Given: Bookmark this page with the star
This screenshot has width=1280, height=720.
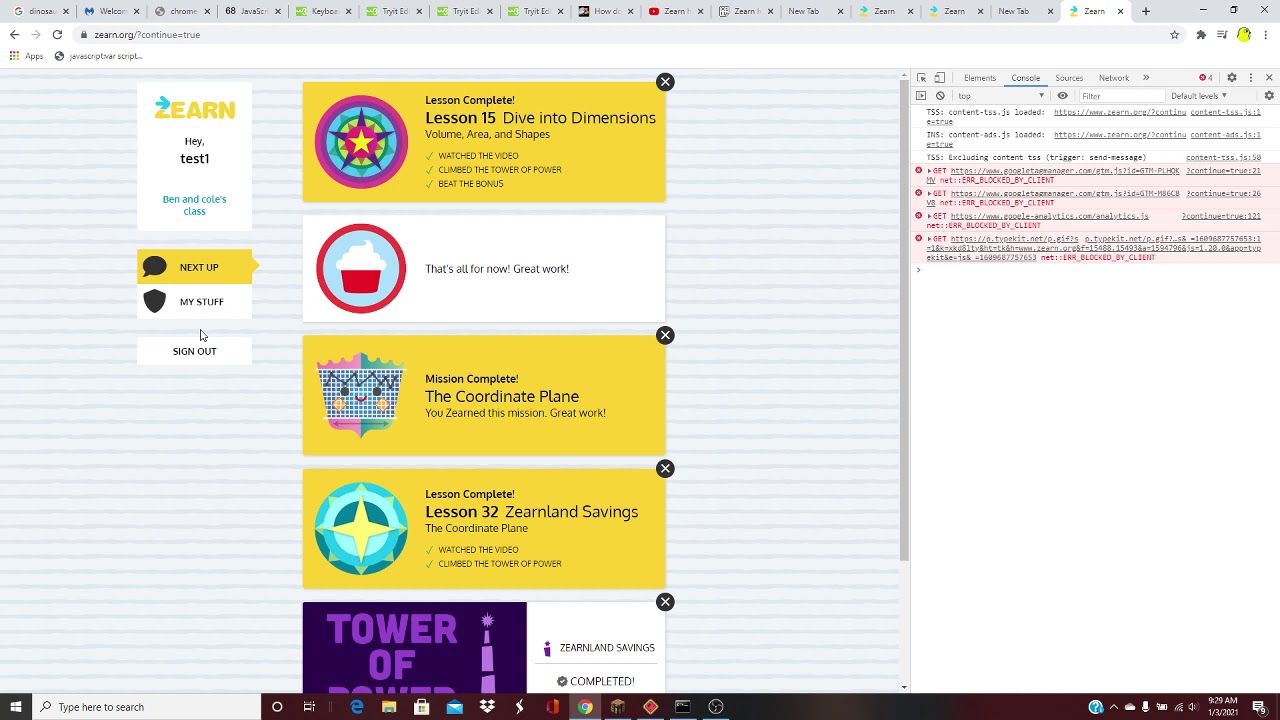Looking at the screenshot, I should click(x=1174, y=35).
